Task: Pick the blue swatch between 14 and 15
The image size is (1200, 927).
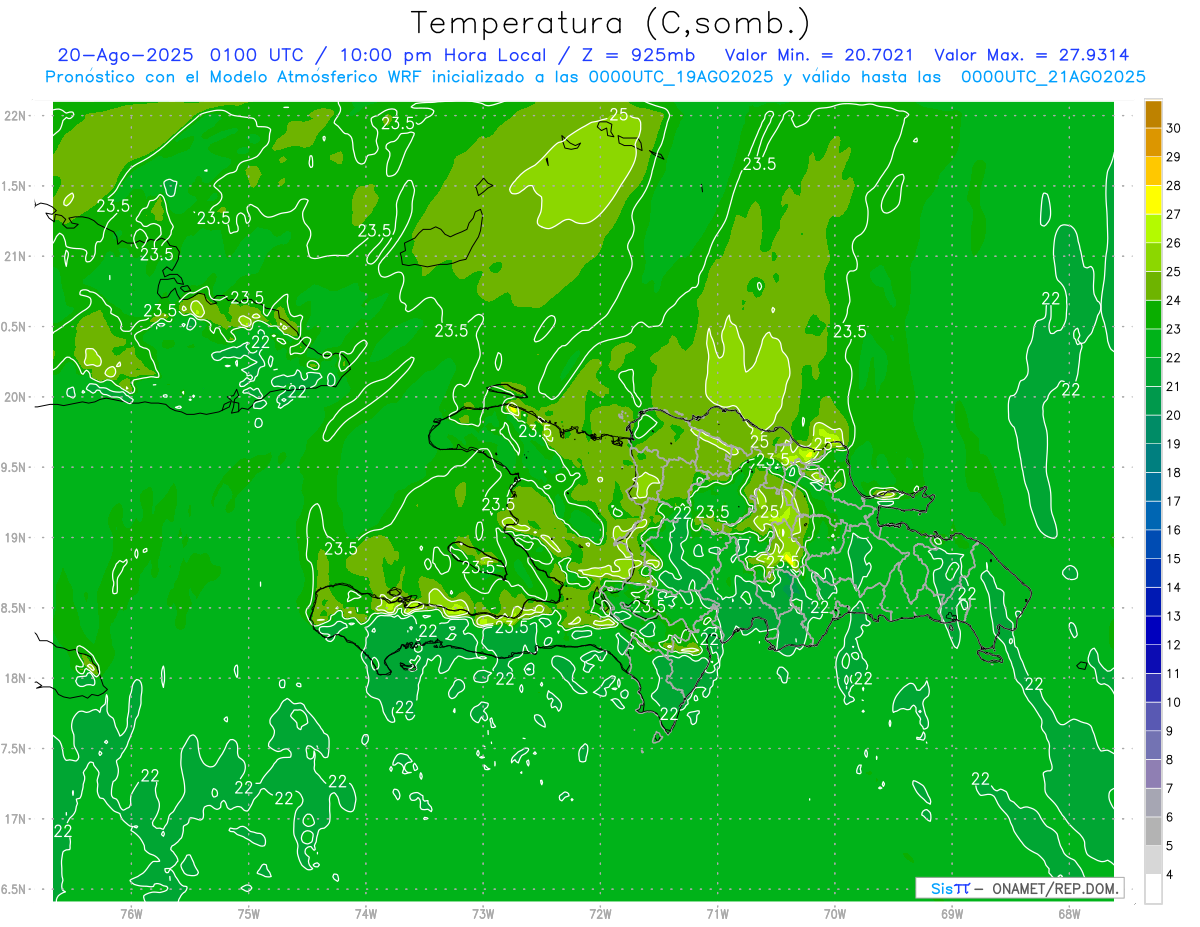Action: [x=1153, y=573]
